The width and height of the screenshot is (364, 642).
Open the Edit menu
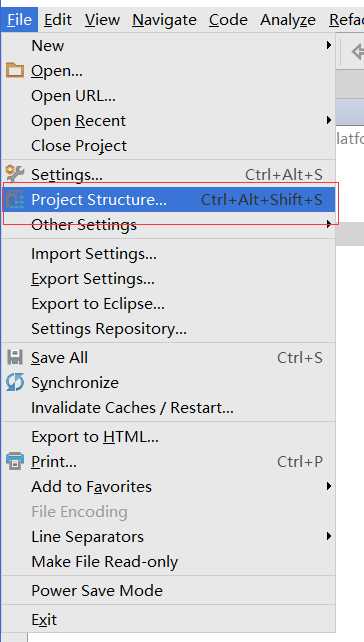(58, 20)
